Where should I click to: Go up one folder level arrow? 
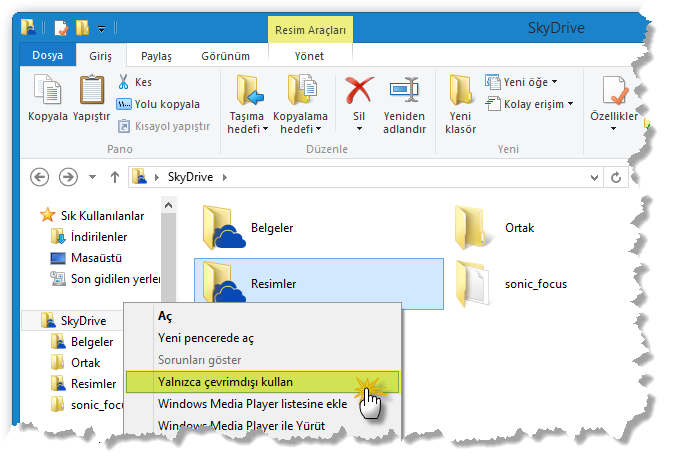(115, 177)
